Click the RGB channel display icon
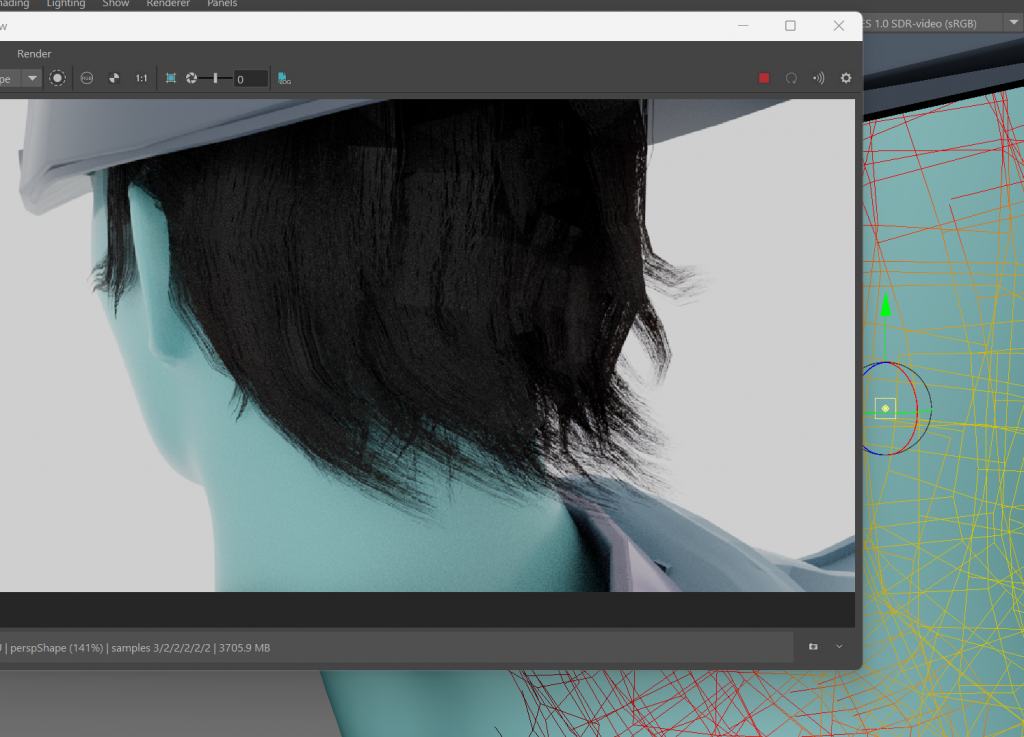 pos(87,78)
